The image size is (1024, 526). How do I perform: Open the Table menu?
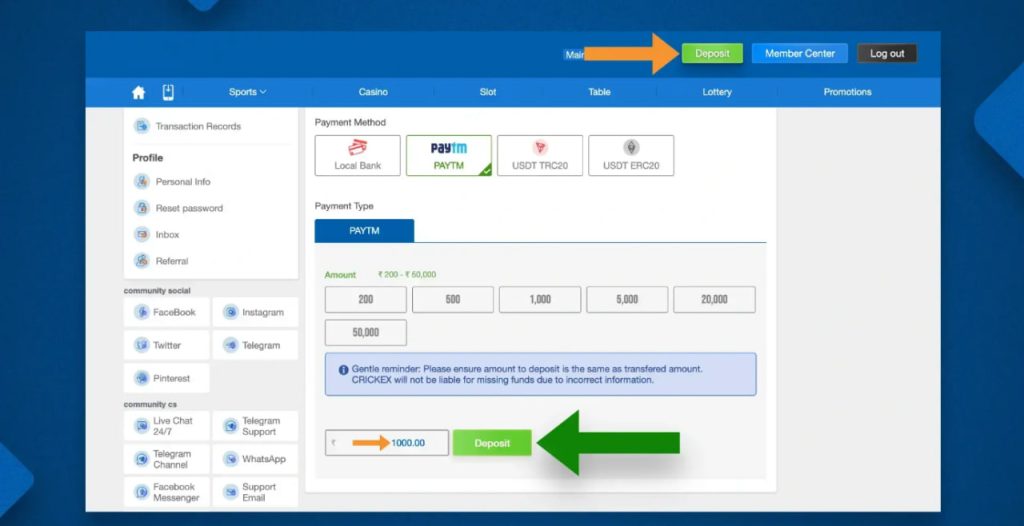pyautogui.click(x=599, y=92)
